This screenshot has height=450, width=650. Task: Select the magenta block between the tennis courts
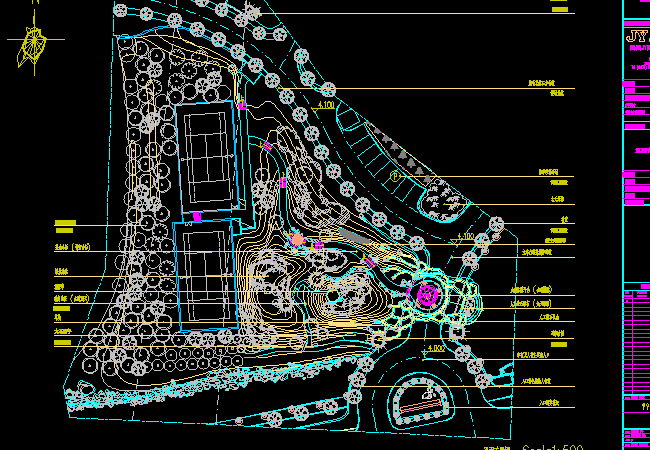click(x=197, y=216)
